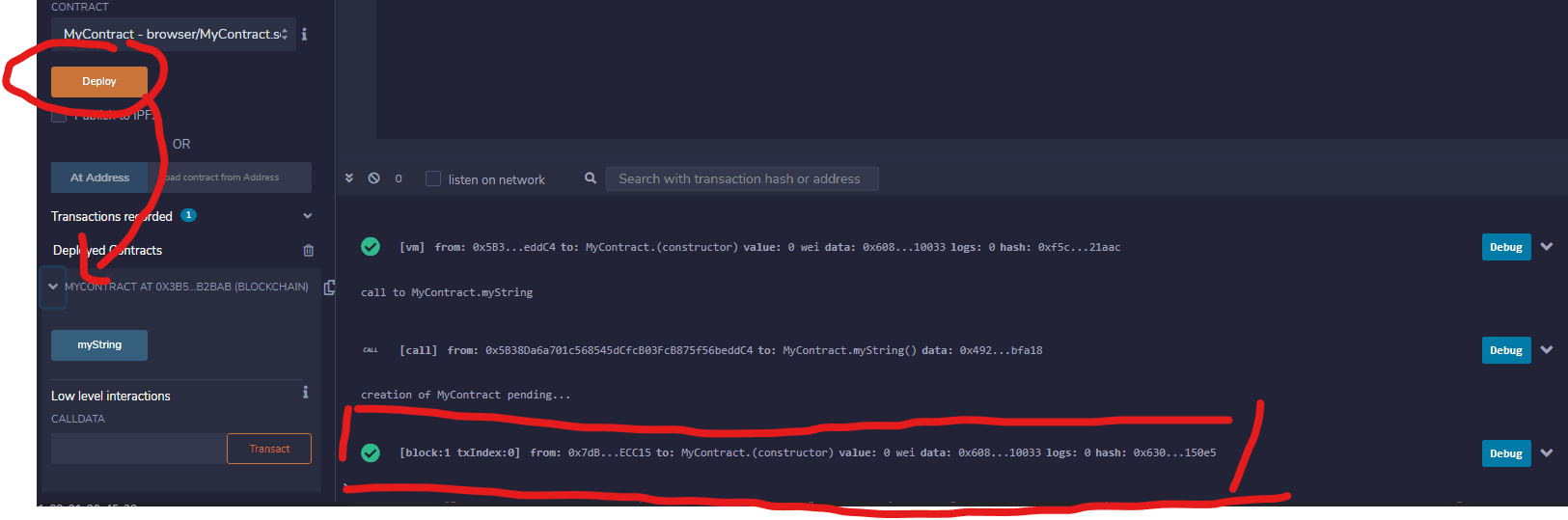Screen dimensions: 1568x520
Task: Click the At Address button
Action: (99, 178)
